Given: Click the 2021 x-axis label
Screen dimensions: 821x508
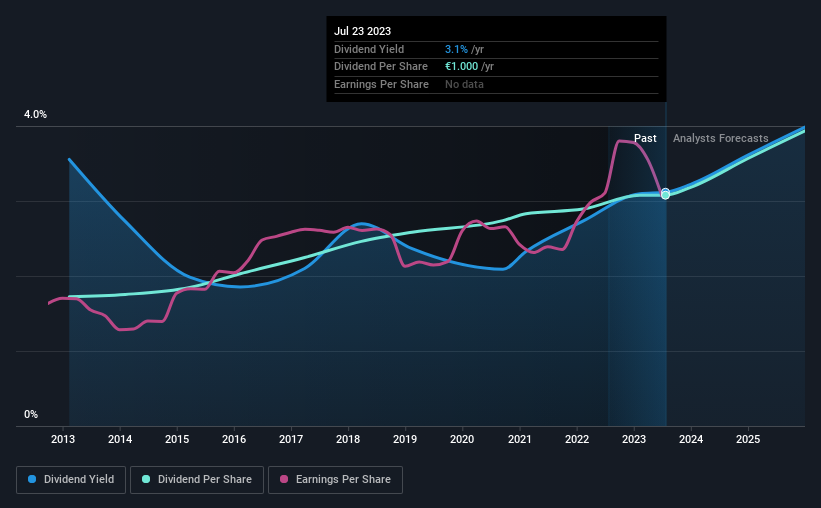Looking at the screenshot, I should [520, 439].
